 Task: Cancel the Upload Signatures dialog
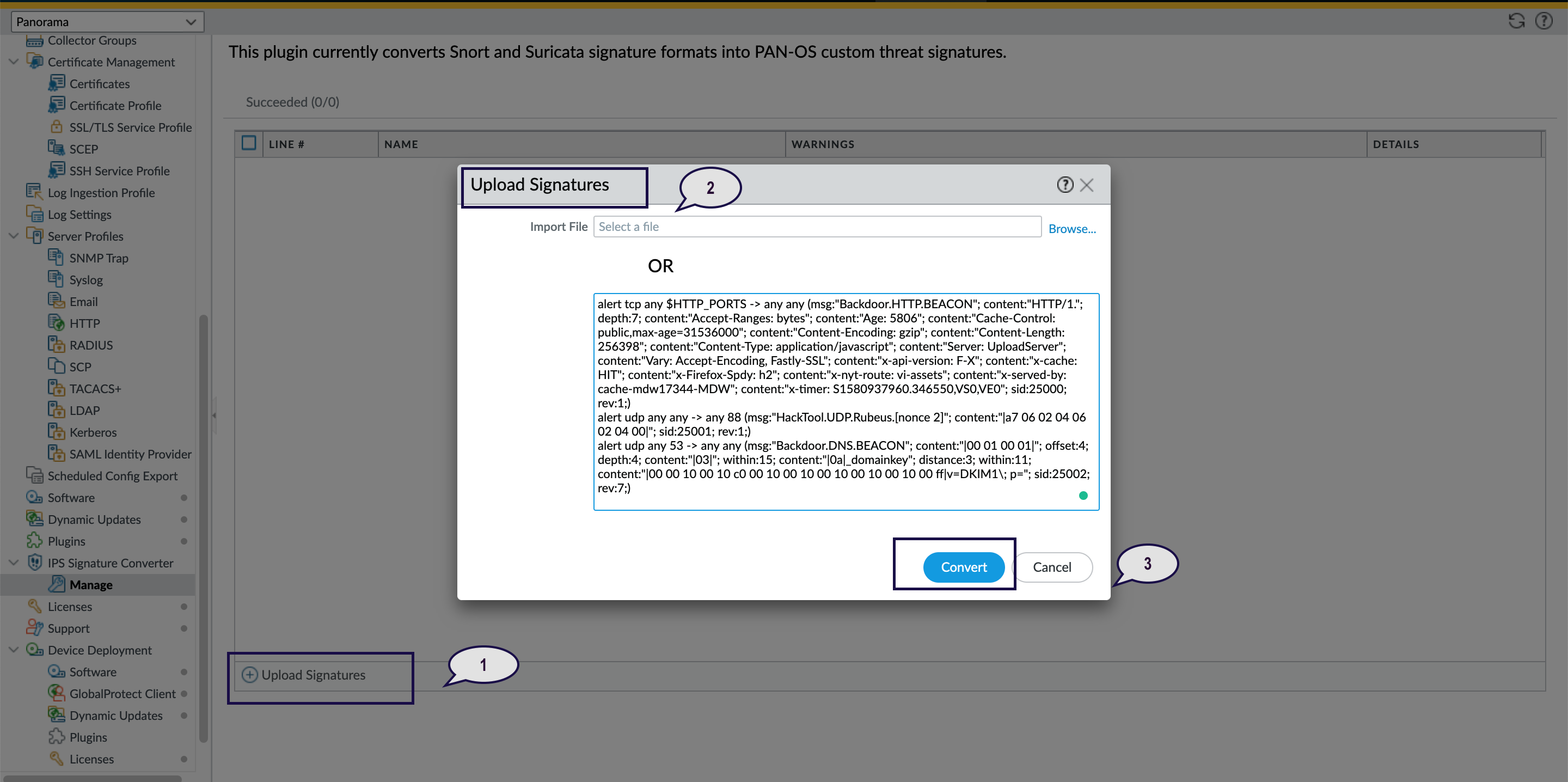click(x=1052, y=566)
